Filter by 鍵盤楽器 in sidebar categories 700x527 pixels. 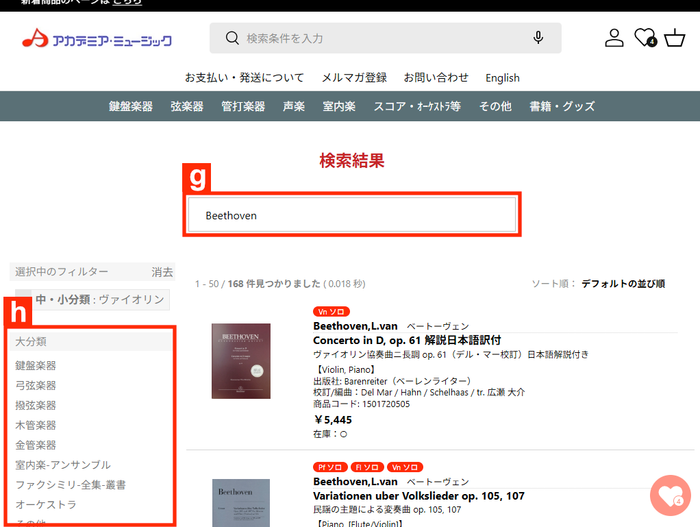[36, 365]
